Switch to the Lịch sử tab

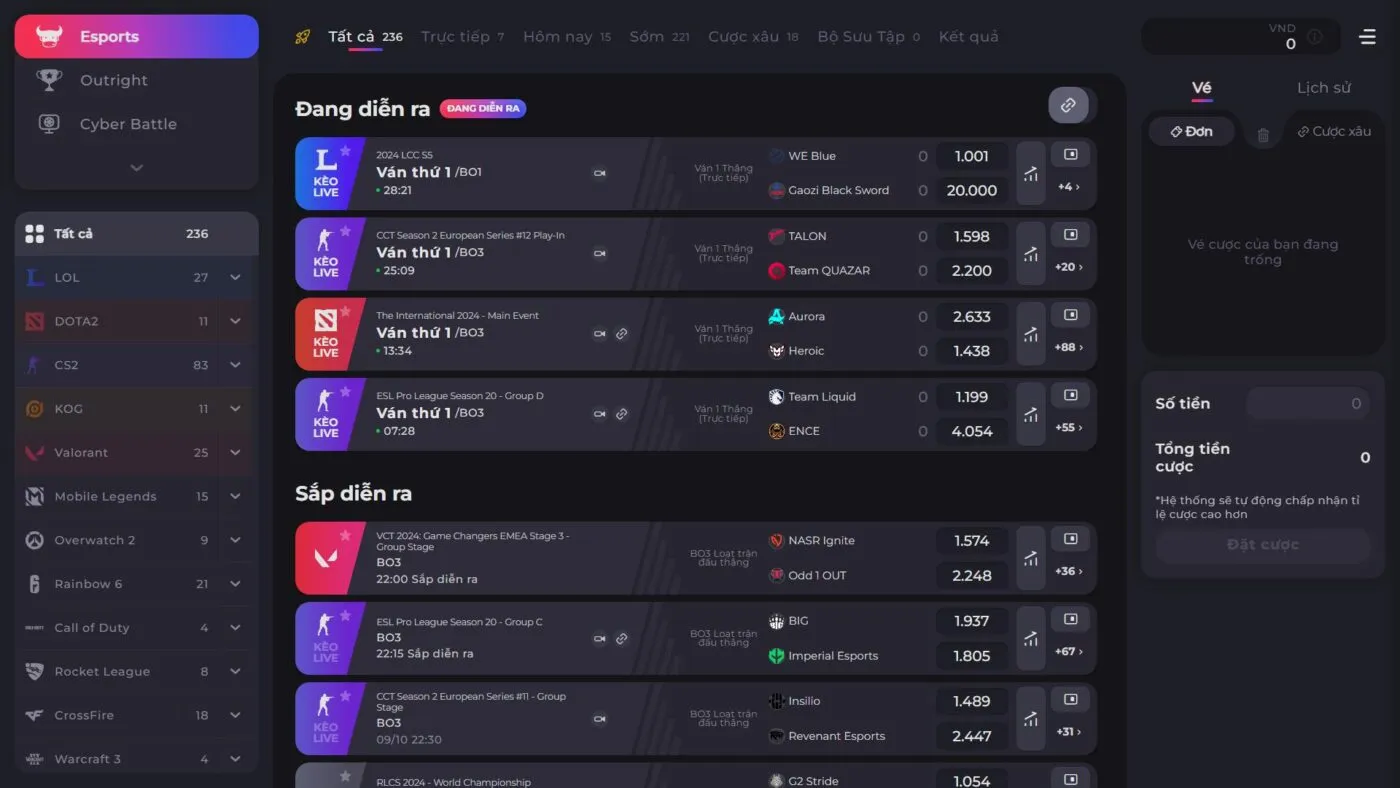coord(1323,88)
